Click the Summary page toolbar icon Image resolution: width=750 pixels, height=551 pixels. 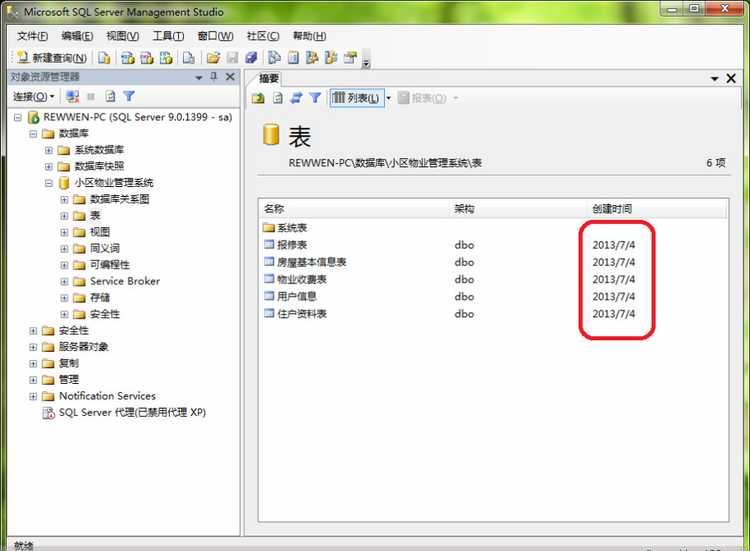293,58
